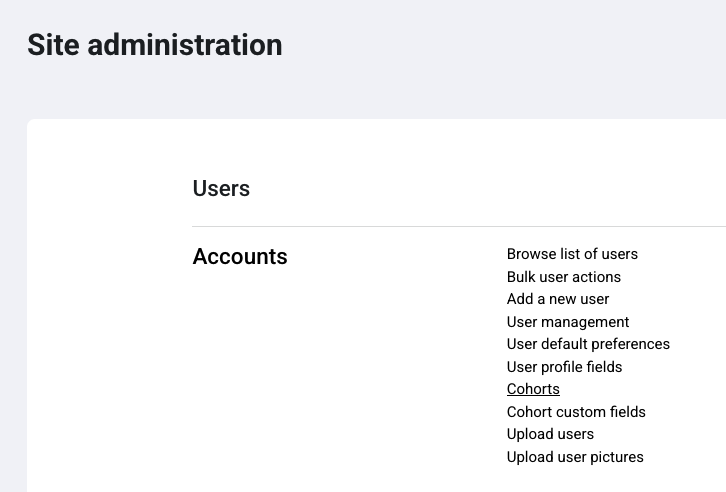Click the Accounts category heading
The width and height of the screenshot is (726, 492).
tap(240, 257)
